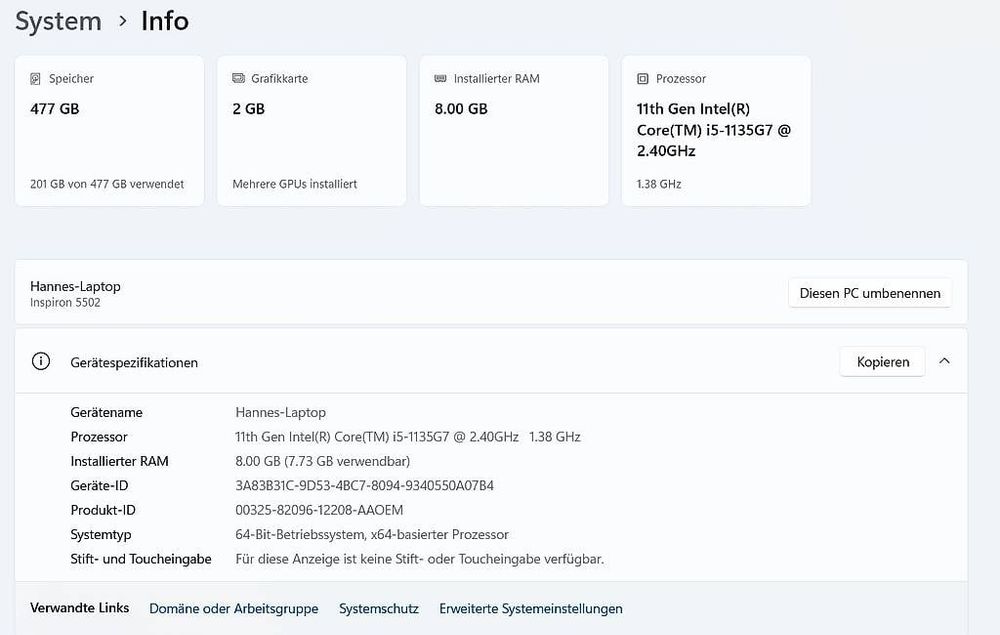1000x635 pixels.
Task: Click the Gerätespezifikationen header label
Action: click(x=134, y=362)
